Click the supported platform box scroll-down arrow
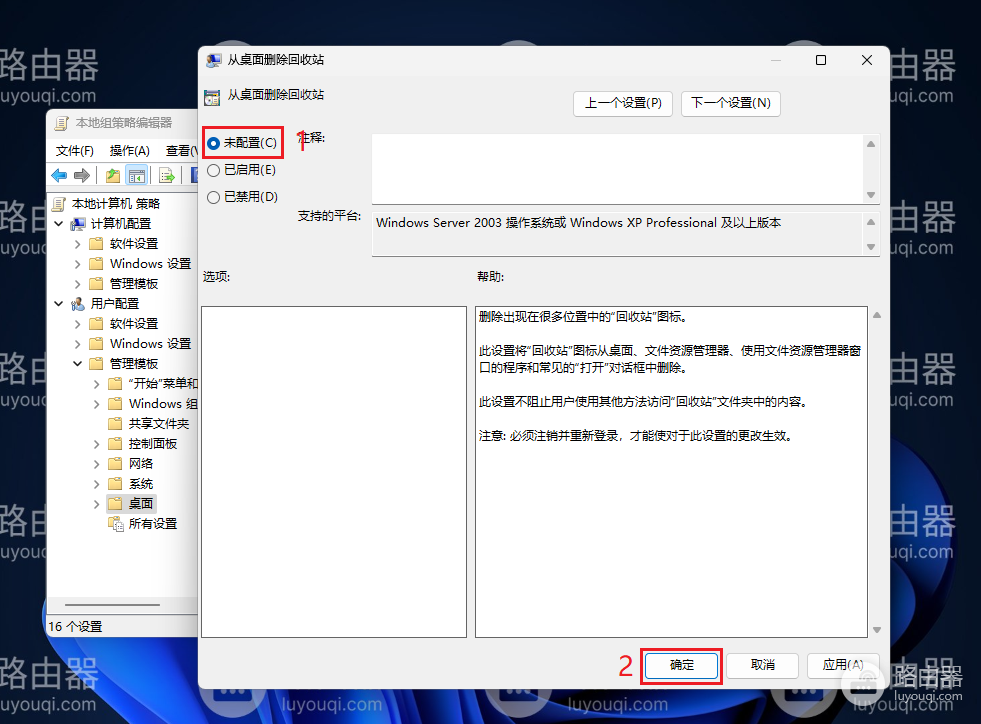The width and height of the screenshot is (981, 724). click(x=871, y=247)
